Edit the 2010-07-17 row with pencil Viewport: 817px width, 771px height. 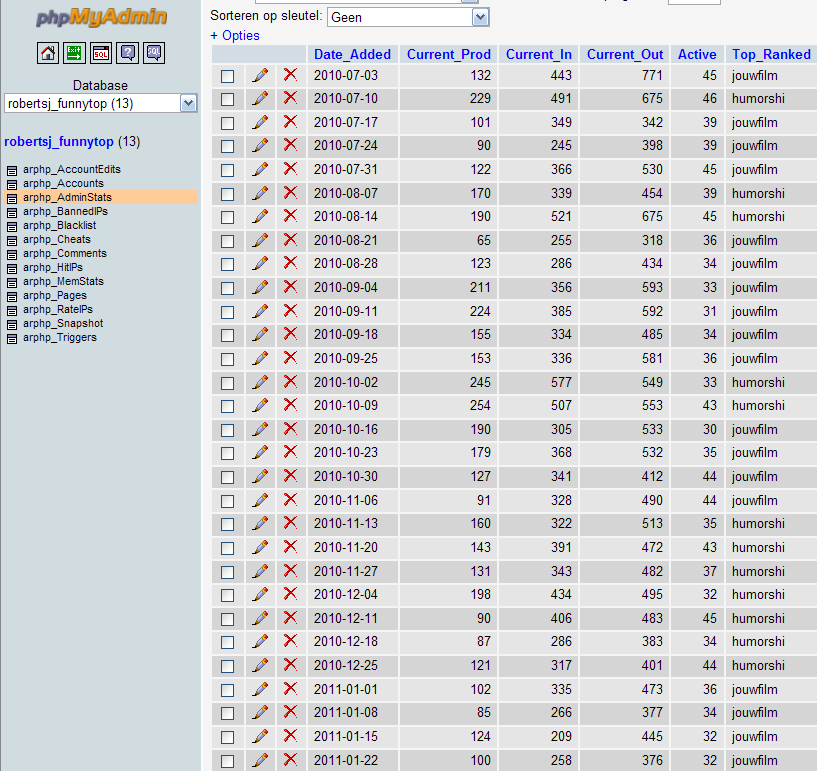pyautogui.click(x=261, y=122)
